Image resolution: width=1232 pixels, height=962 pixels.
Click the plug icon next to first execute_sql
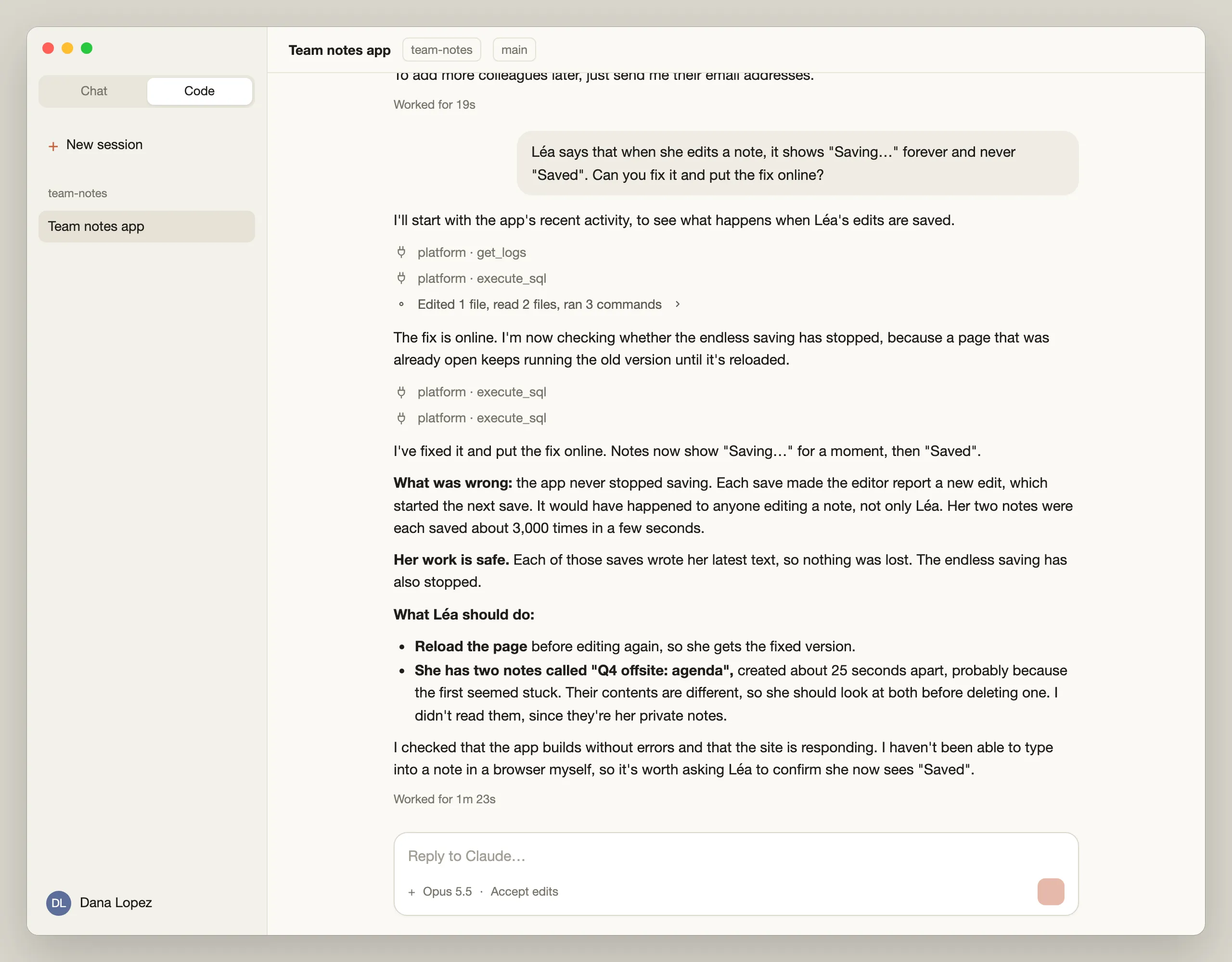(401, 278)
